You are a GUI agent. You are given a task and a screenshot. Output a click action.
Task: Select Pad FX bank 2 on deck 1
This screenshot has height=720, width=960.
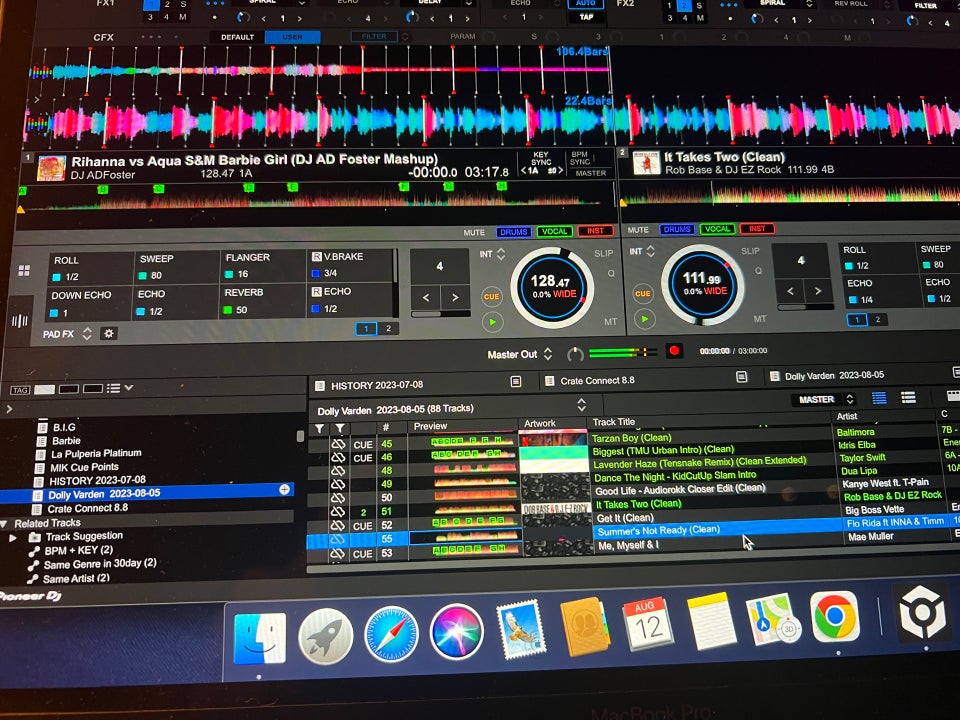388,329
